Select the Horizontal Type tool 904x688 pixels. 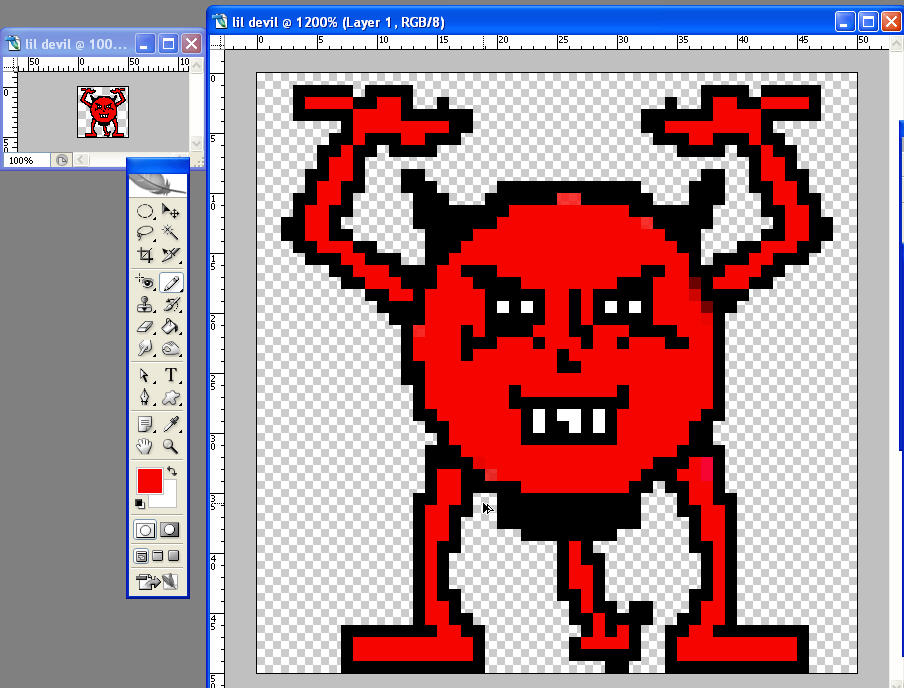(170, 375)
